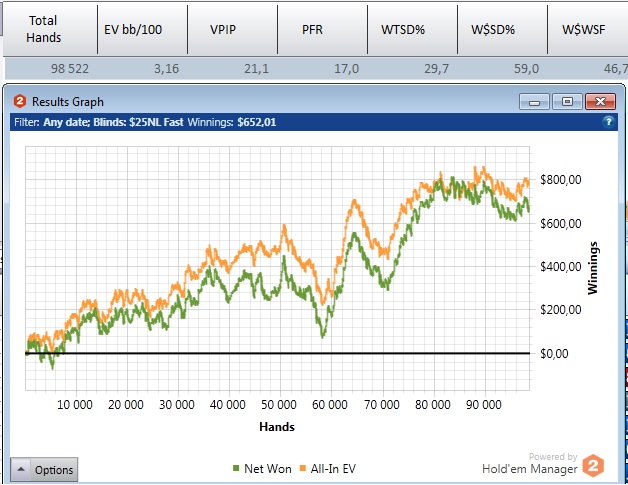Toggle the All-In EV orange legend swatch
The height and width of the screenshot is (485, 628).
(303, 468)
